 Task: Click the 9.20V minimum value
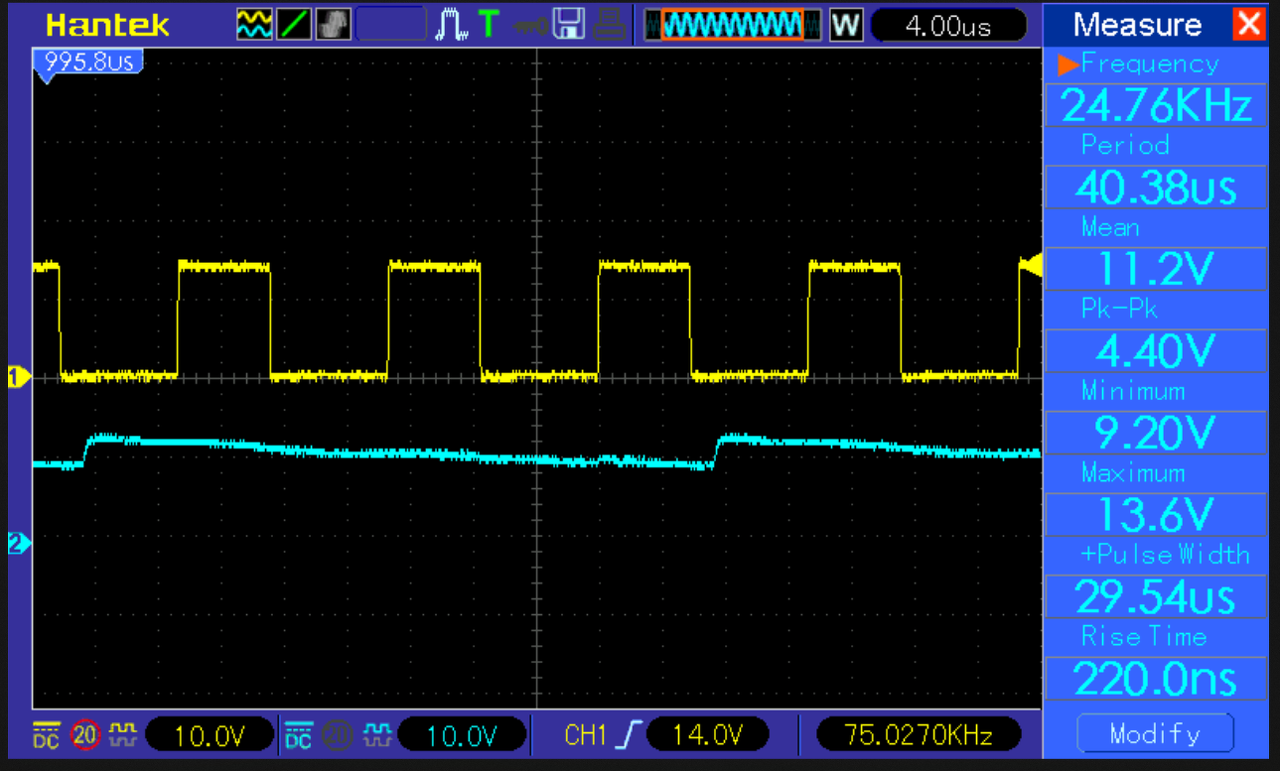(x=1156, y=433)
